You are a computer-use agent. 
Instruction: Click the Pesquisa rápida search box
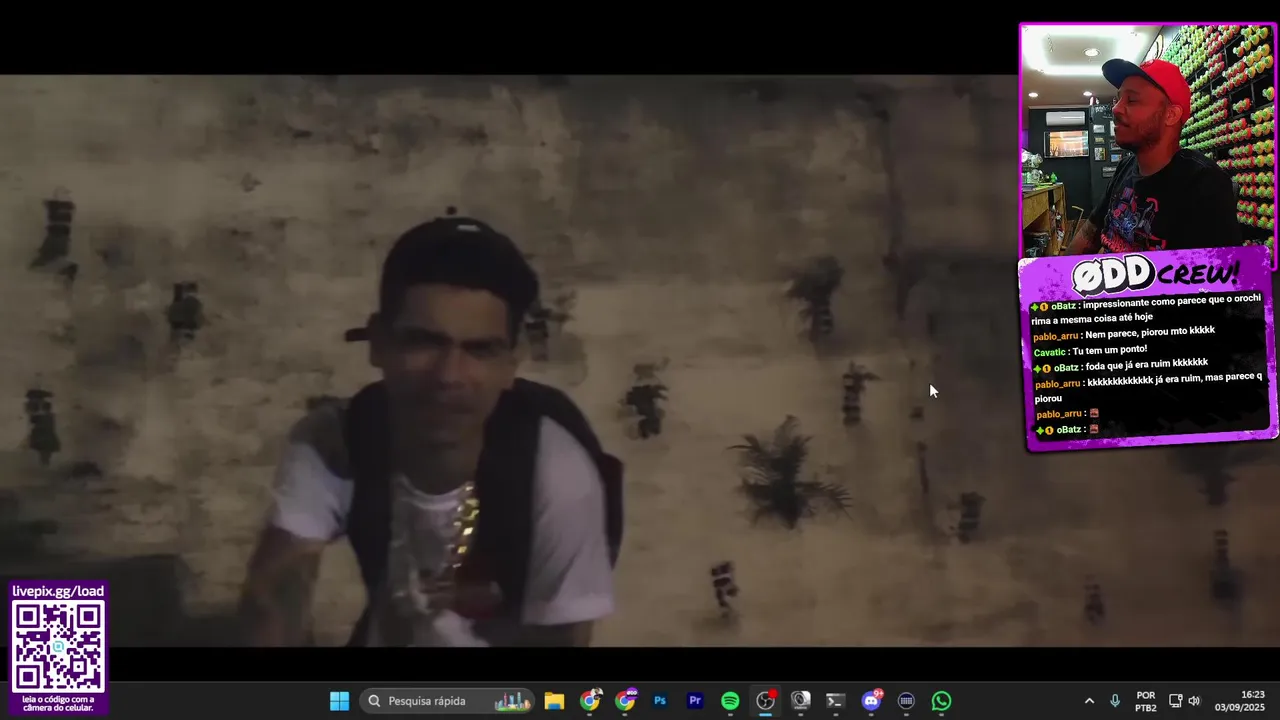pyautogui.click(x=447, y=701)
